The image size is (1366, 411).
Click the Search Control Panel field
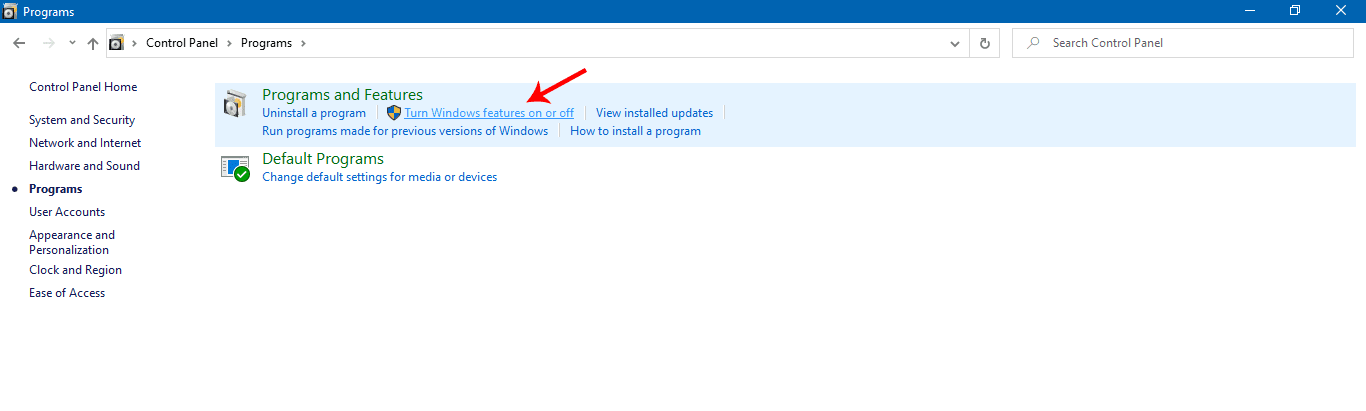[1182, 43]
